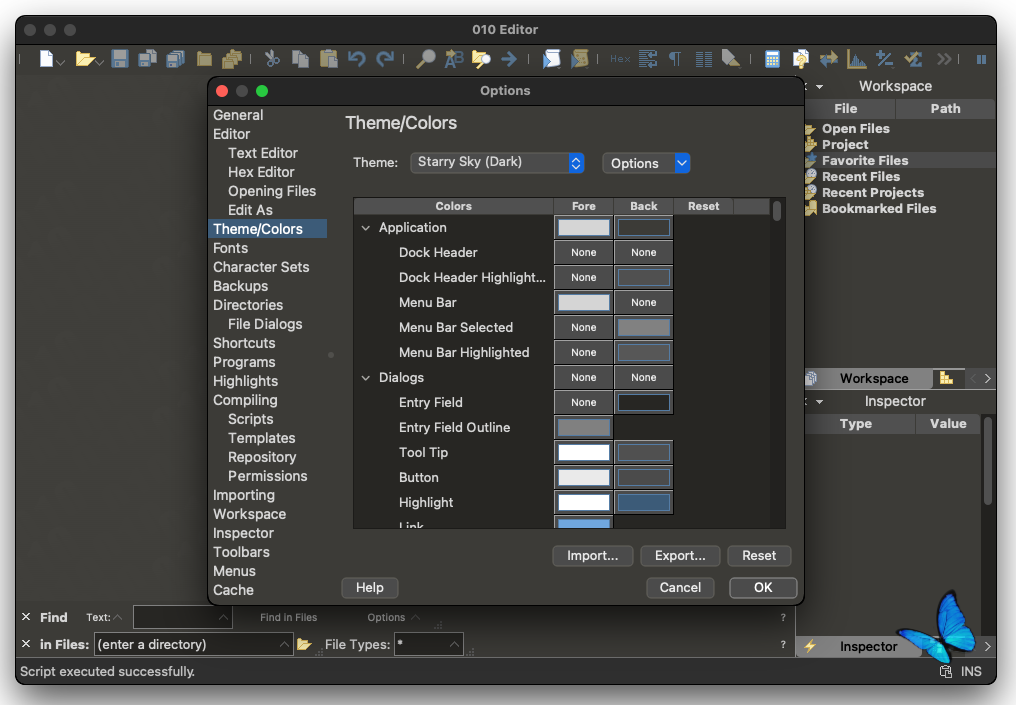This screenshot has width=1016, height=705.
Task: Open a file with the Open icon
Action: (86, 59)
